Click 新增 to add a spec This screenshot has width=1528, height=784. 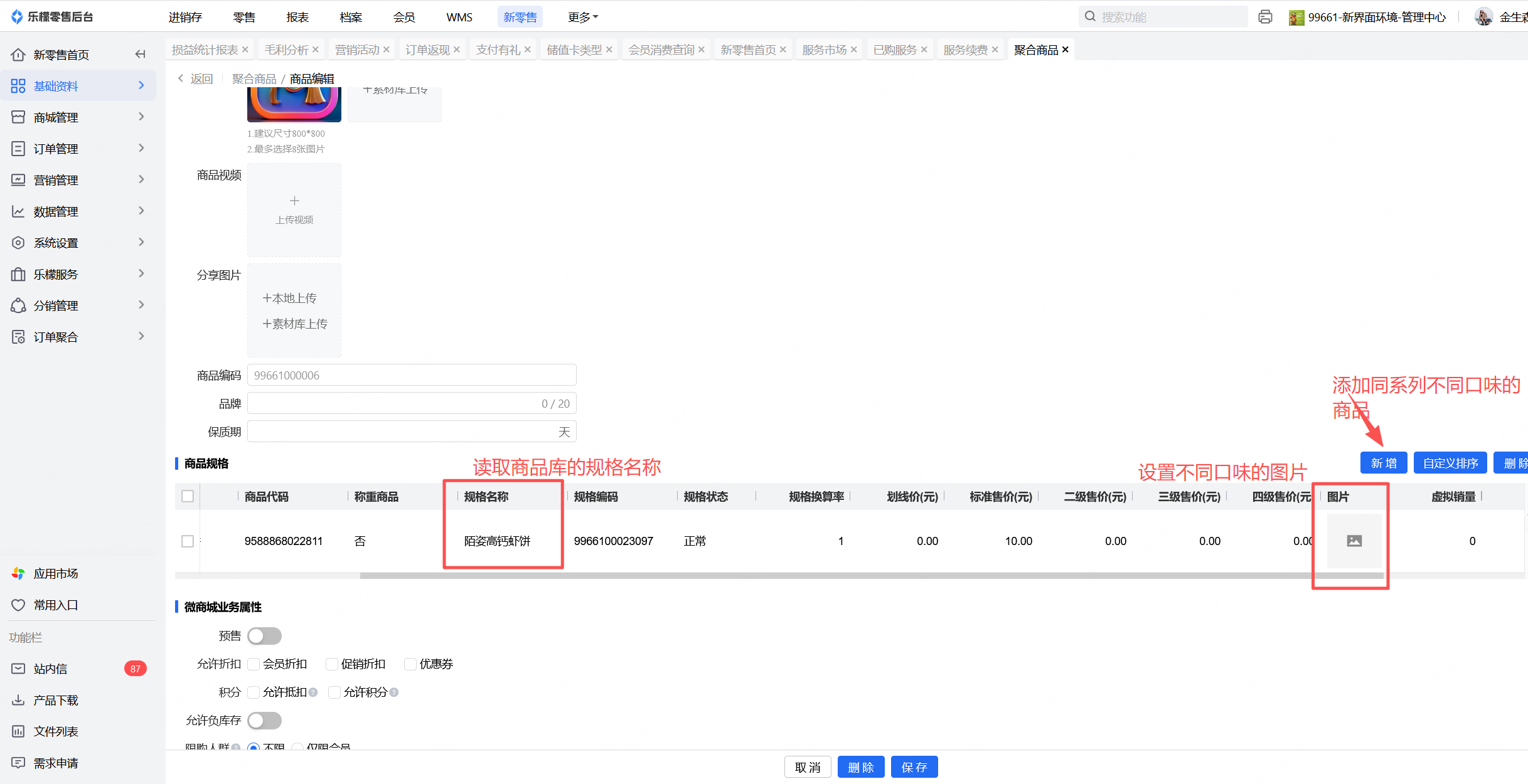[1383, 463]
